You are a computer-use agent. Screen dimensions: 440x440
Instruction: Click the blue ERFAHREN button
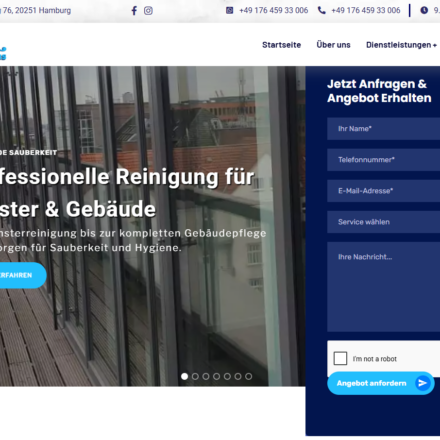pyautogui.click(x=21, y=275)
